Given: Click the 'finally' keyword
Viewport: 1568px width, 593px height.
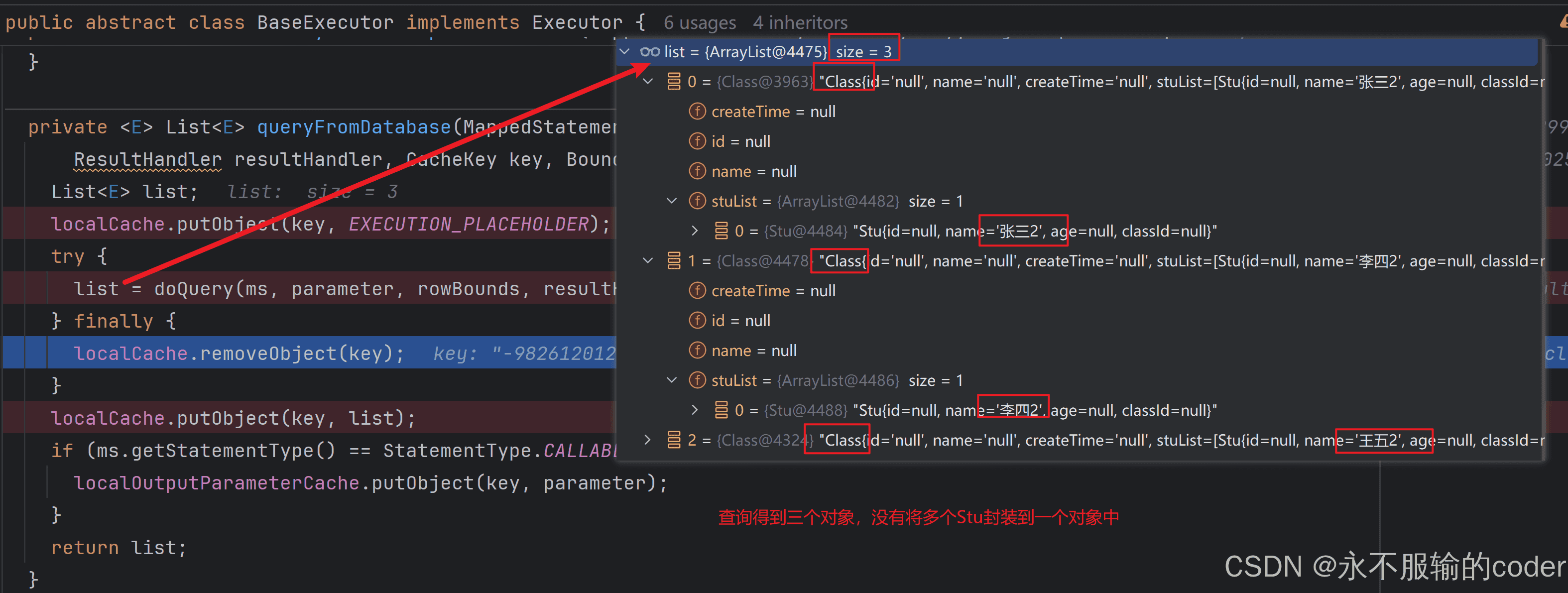Looking at the screenshot, I should click(113, 321).
